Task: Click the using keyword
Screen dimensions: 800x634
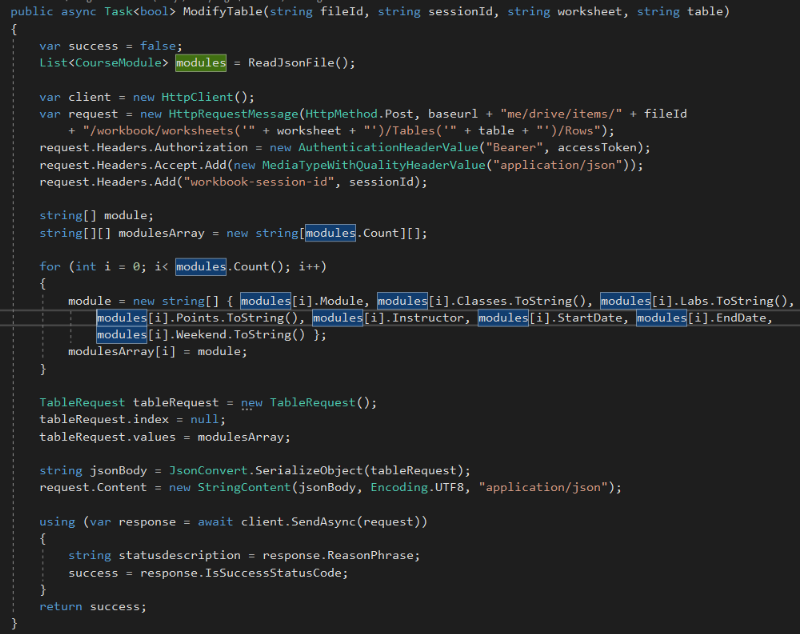Action: [57, 522]
